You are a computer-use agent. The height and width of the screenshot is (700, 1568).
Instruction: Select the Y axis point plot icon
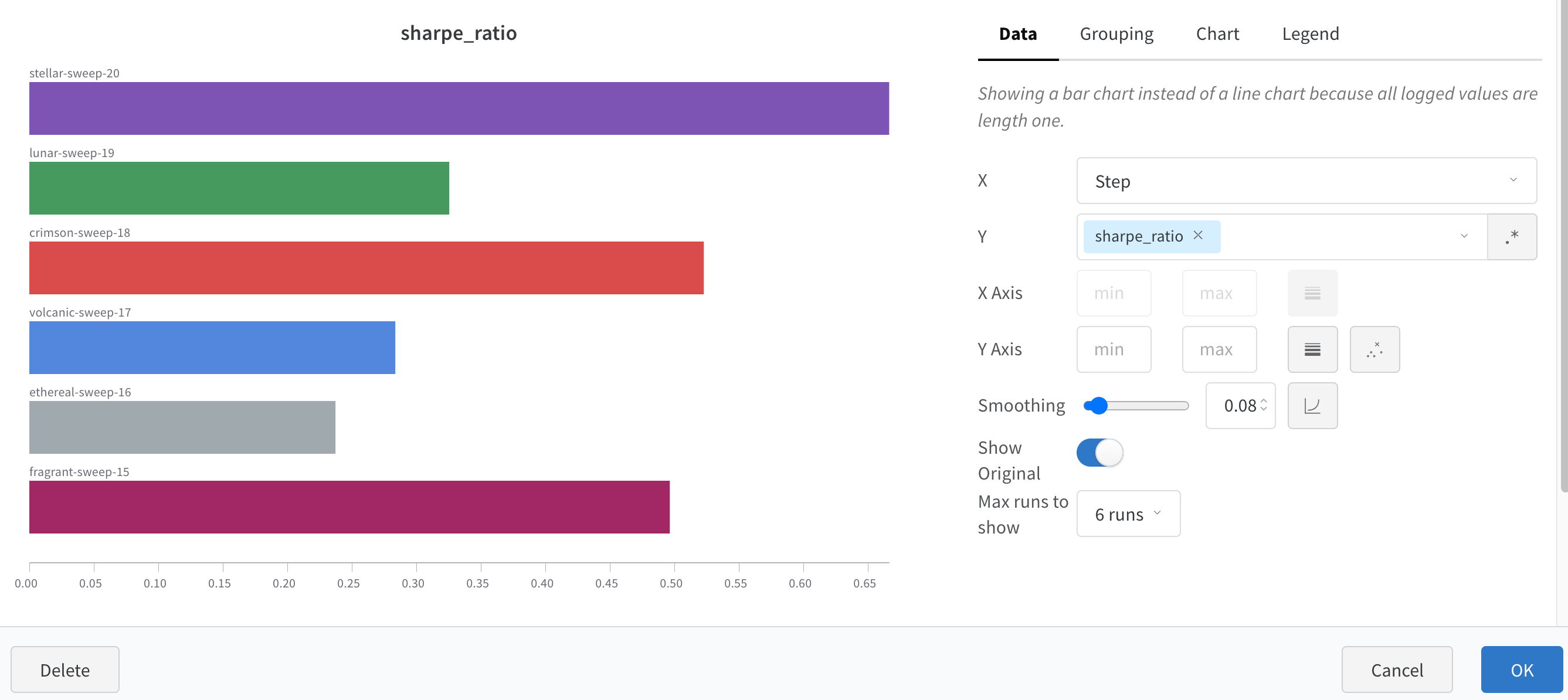(1375, 349)
